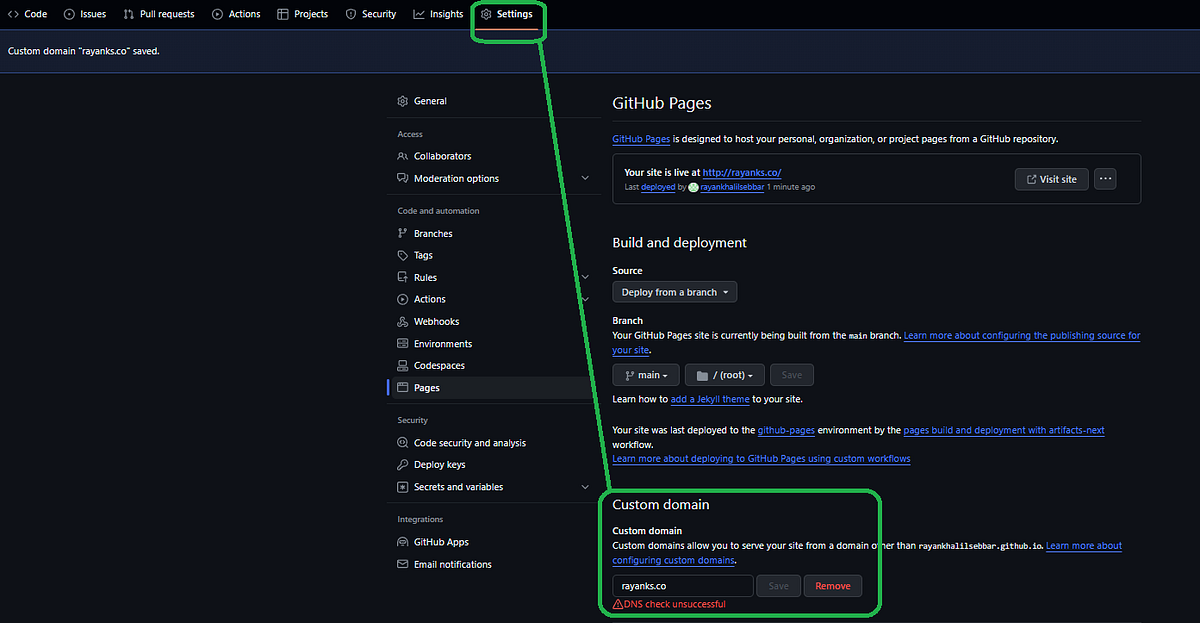Viewport: 1200px width, 623px height.
Task: Open the main branch selector dropdown
Action: click(645, 374)
